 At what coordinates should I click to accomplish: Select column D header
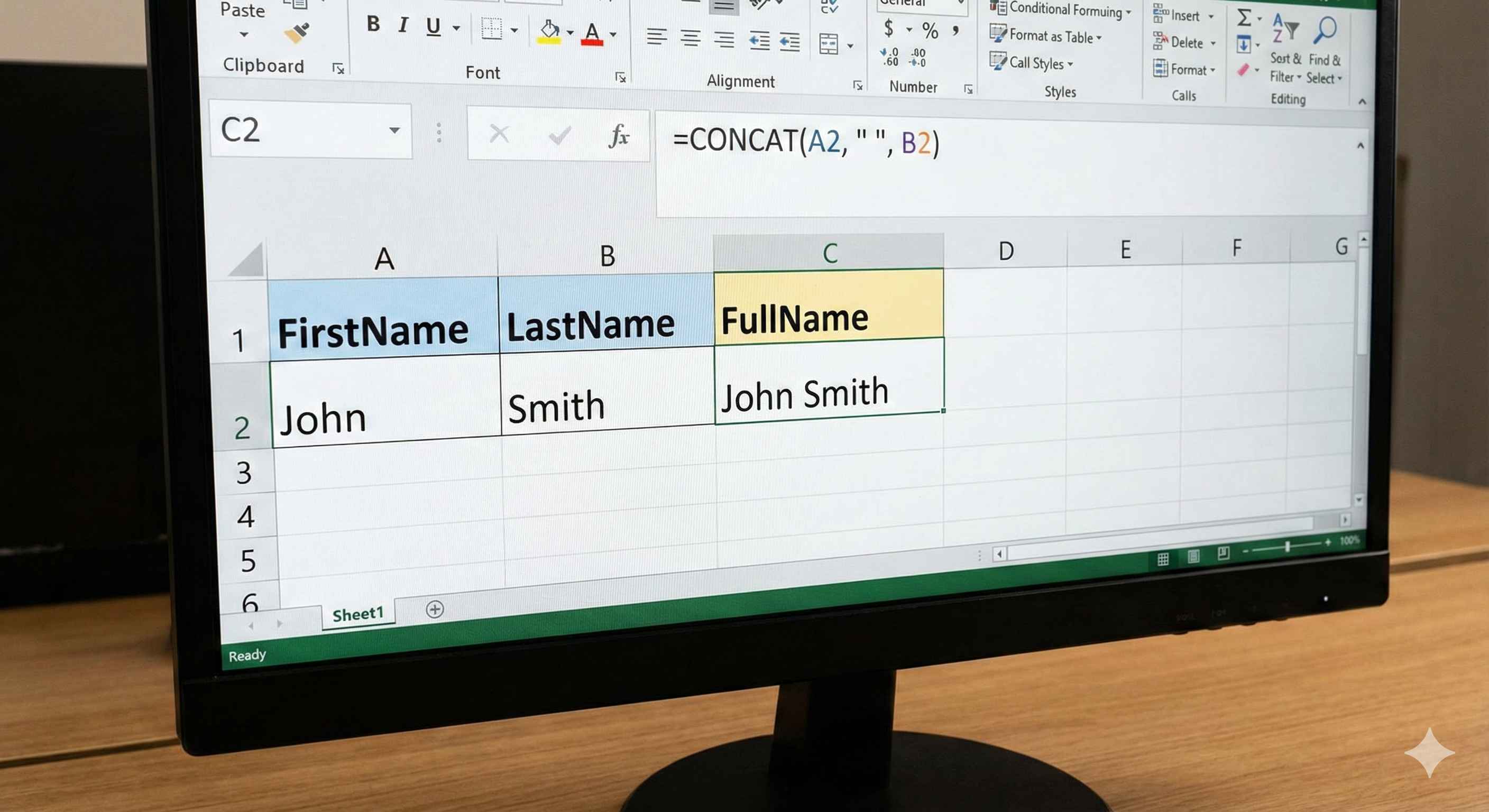1006,251
